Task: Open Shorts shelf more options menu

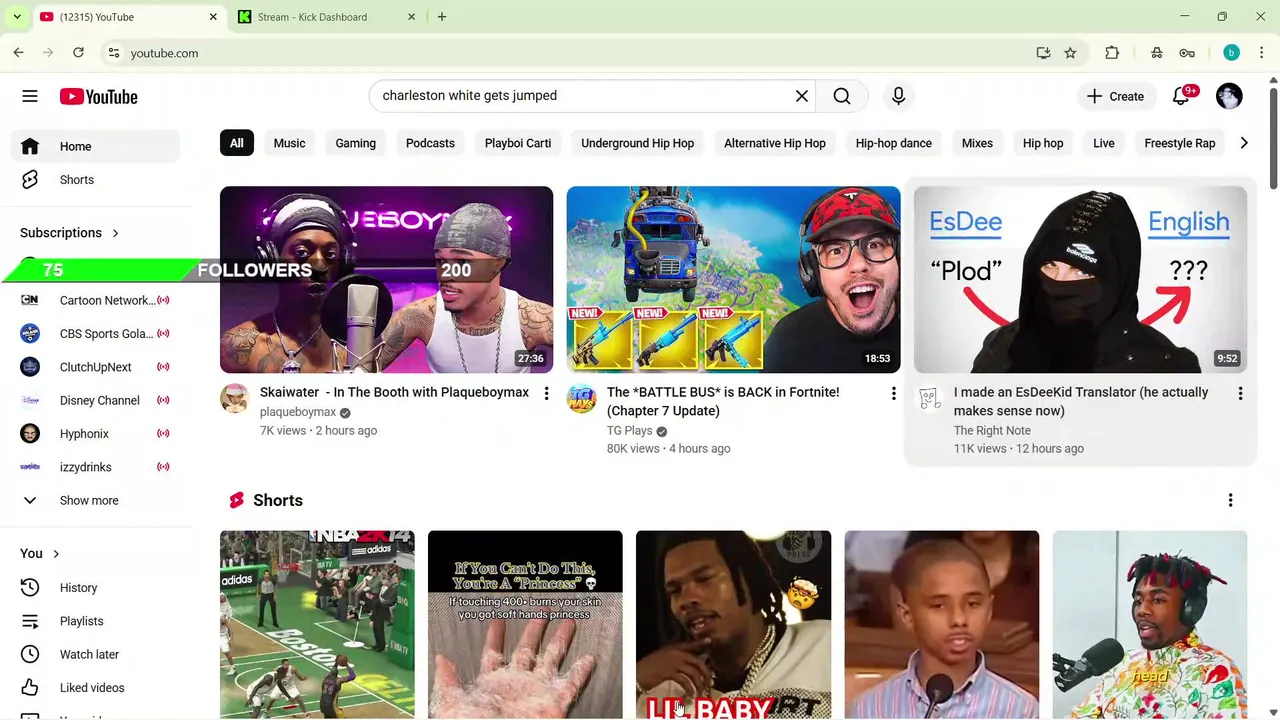Action: [x=1230, y=500]
